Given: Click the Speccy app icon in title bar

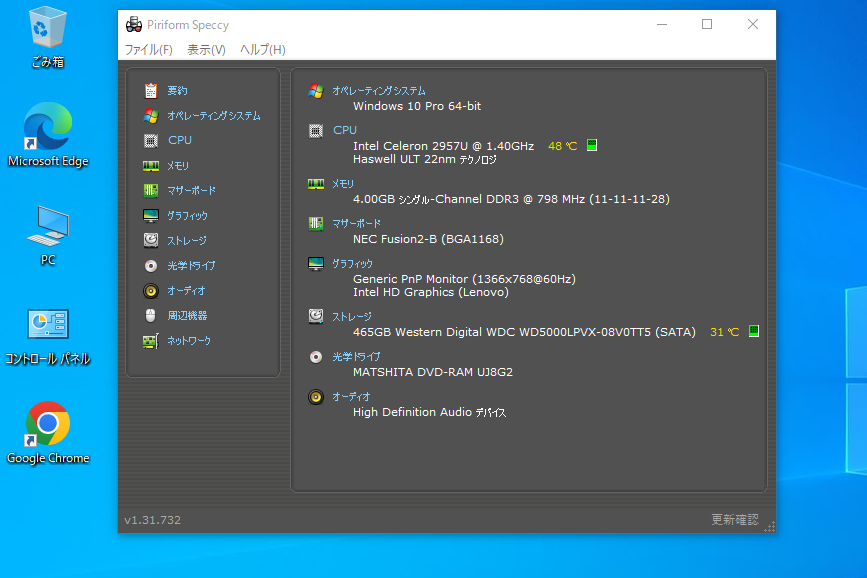Looking at the screenshot, I should pos(134,25).
